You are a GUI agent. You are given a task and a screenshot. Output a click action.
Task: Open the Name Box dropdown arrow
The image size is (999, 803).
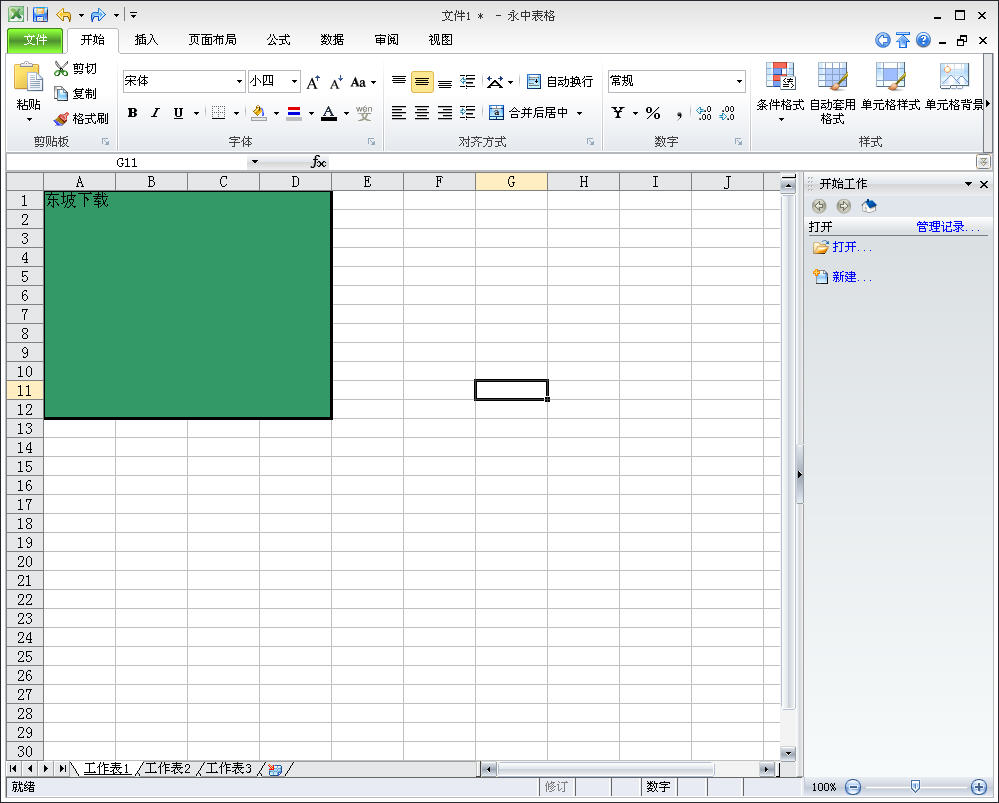(255, 162)
